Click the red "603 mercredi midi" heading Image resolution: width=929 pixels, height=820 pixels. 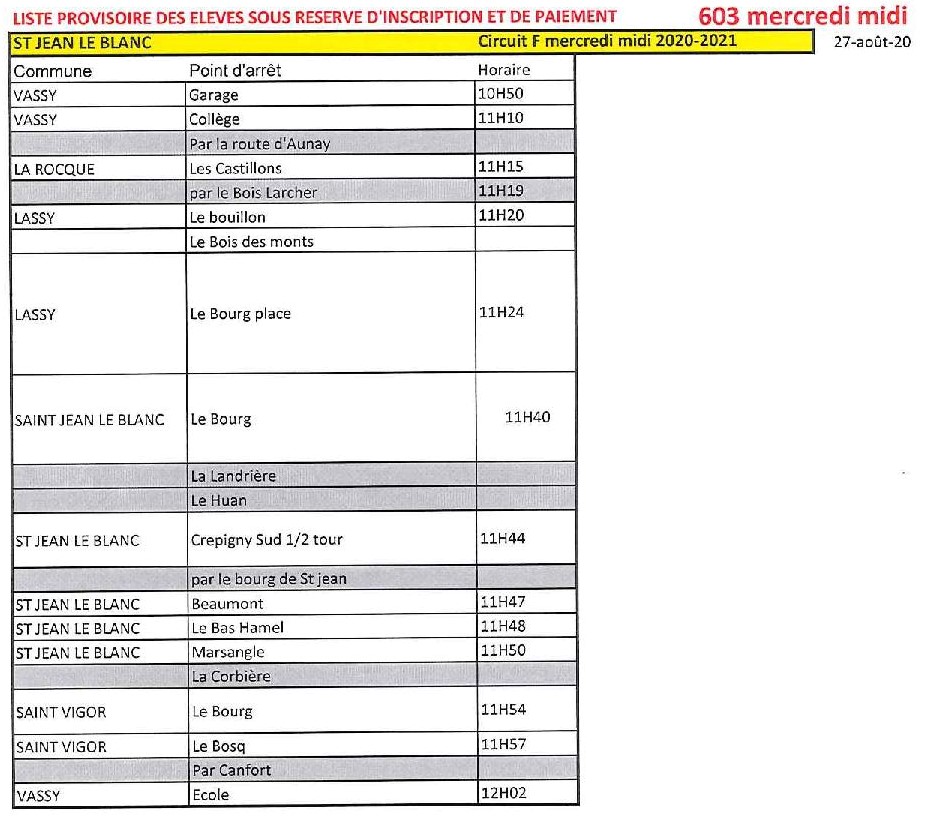(803, 15)
